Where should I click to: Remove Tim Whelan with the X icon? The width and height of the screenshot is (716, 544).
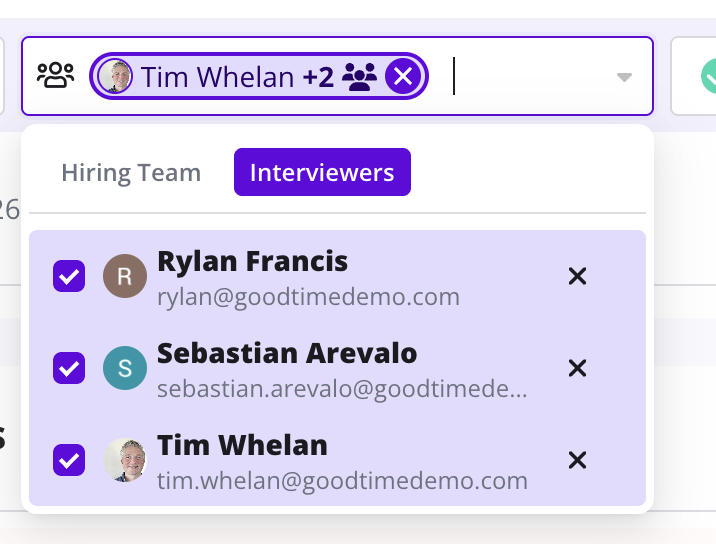point(577,460)
